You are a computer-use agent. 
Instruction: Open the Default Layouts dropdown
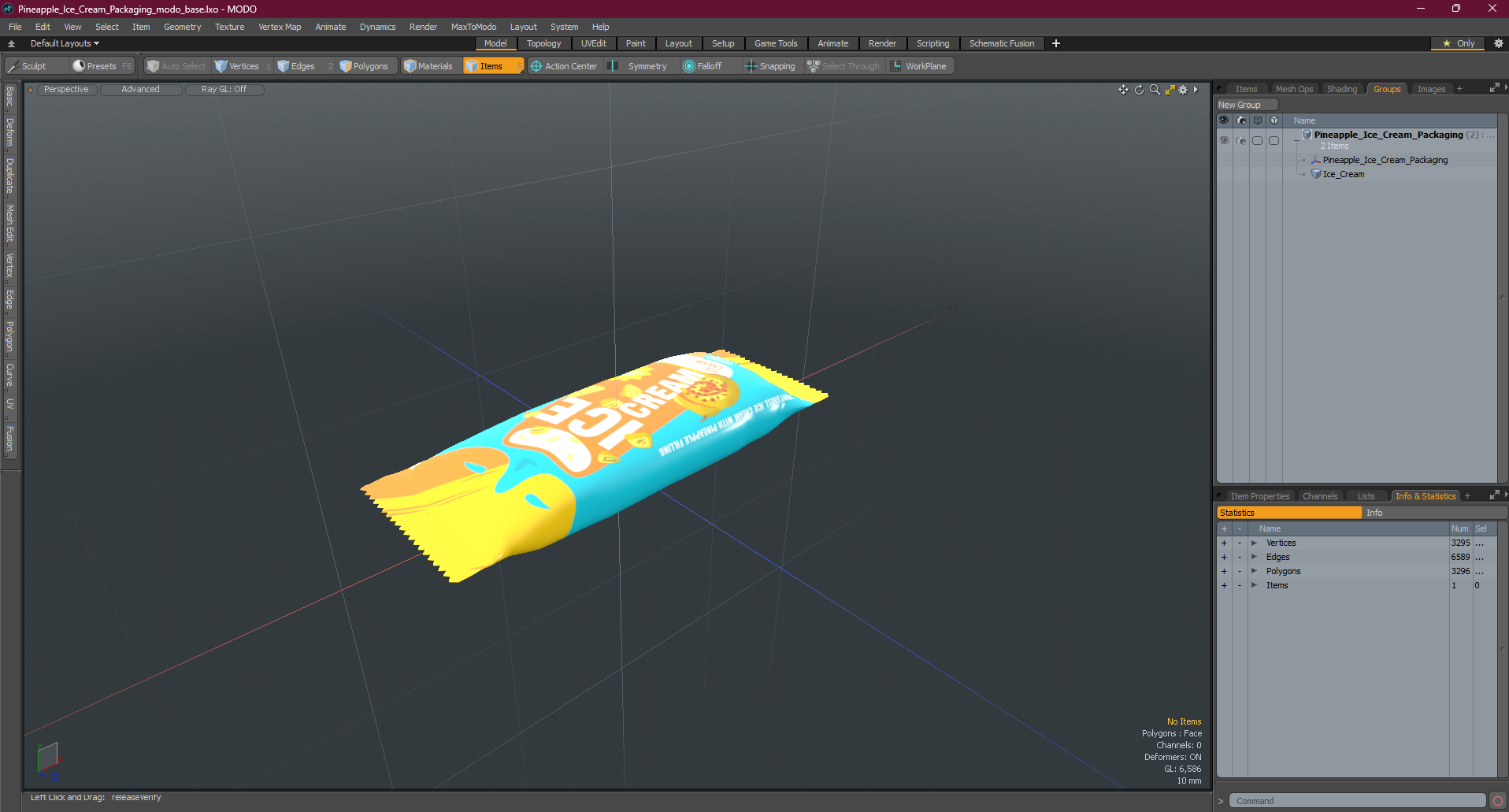click(x=65, y=43)
